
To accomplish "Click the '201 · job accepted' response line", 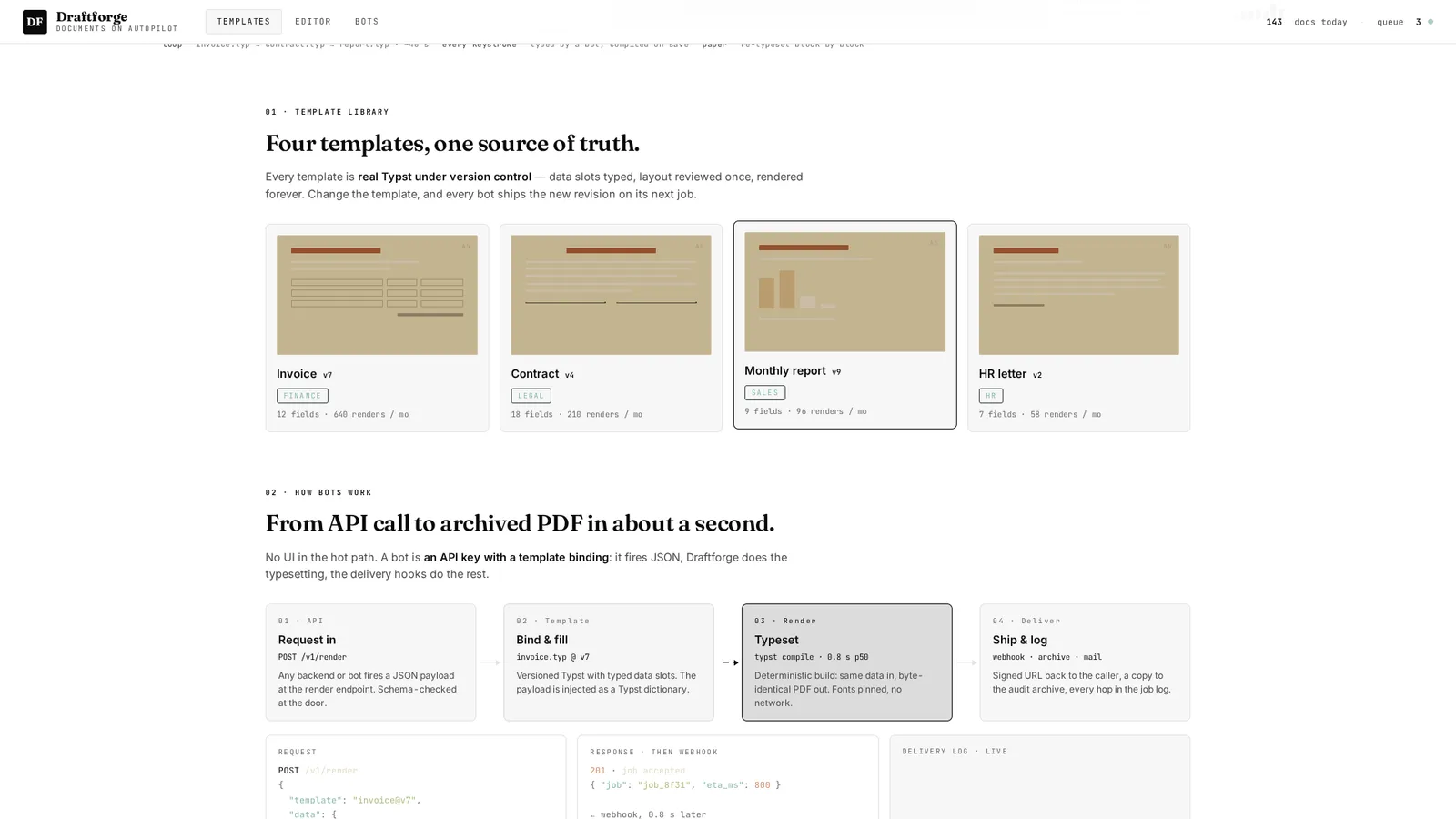I will [x=637, y=771].
